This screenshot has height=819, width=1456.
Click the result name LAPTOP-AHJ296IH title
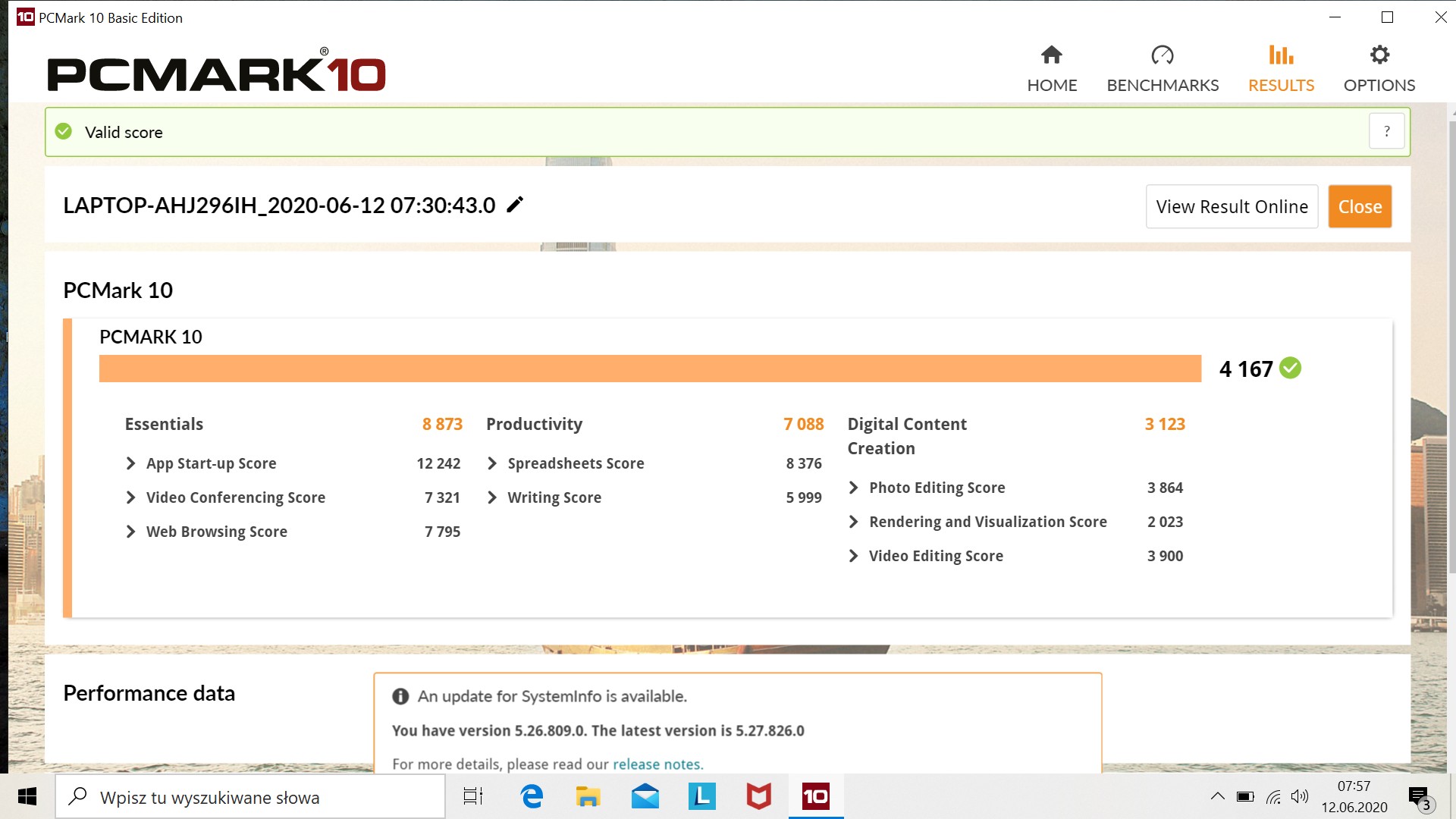[x=279, y=205]
